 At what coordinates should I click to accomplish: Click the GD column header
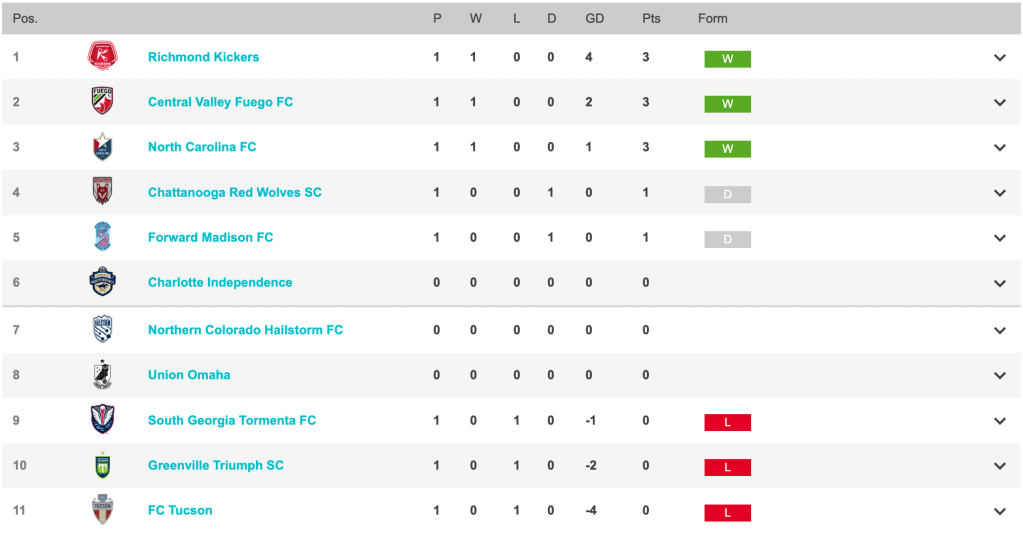click(594, 18)
